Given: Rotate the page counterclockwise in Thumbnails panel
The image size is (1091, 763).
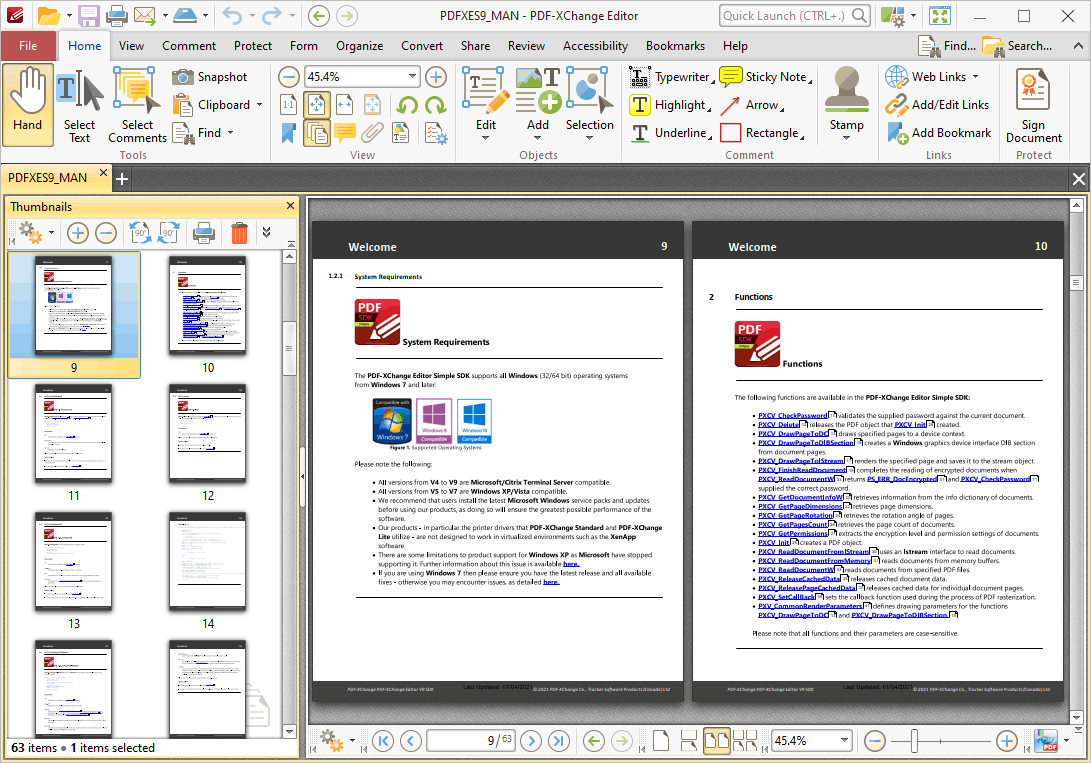Looking at the screenshot, I should pyautogui.click(x=140, y=232).
